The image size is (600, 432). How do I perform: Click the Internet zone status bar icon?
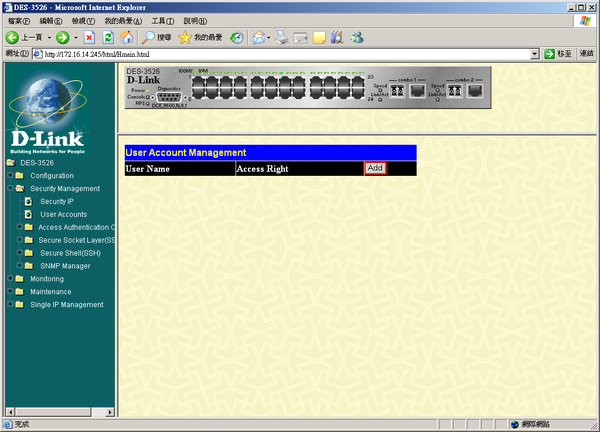(x=515, y=424)
